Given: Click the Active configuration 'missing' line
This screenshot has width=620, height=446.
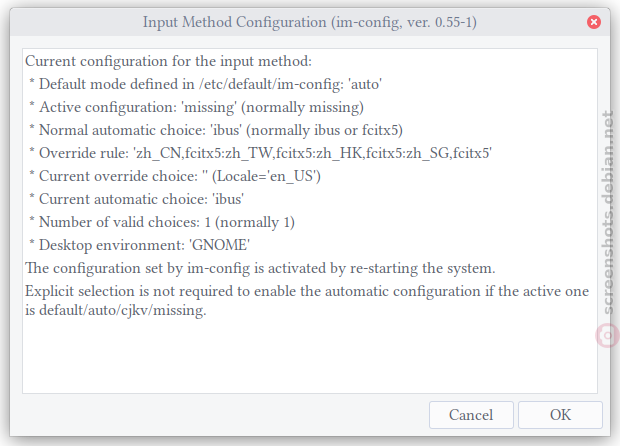Looking at the screenshot, I should pyautogui.click(x=197, y=107).
